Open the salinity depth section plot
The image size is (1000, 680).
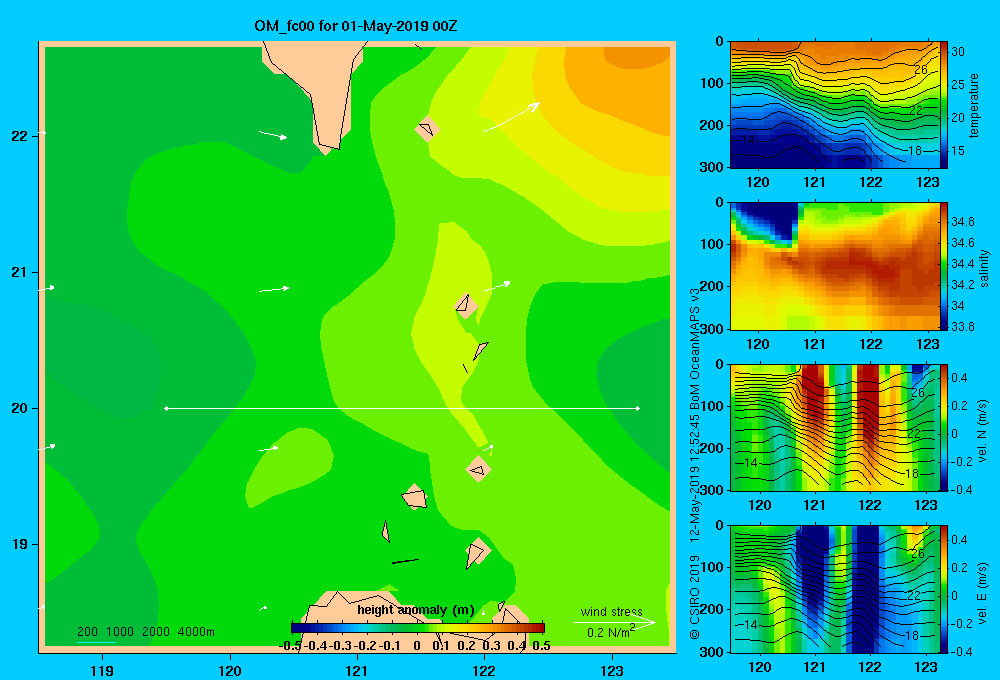835,266
